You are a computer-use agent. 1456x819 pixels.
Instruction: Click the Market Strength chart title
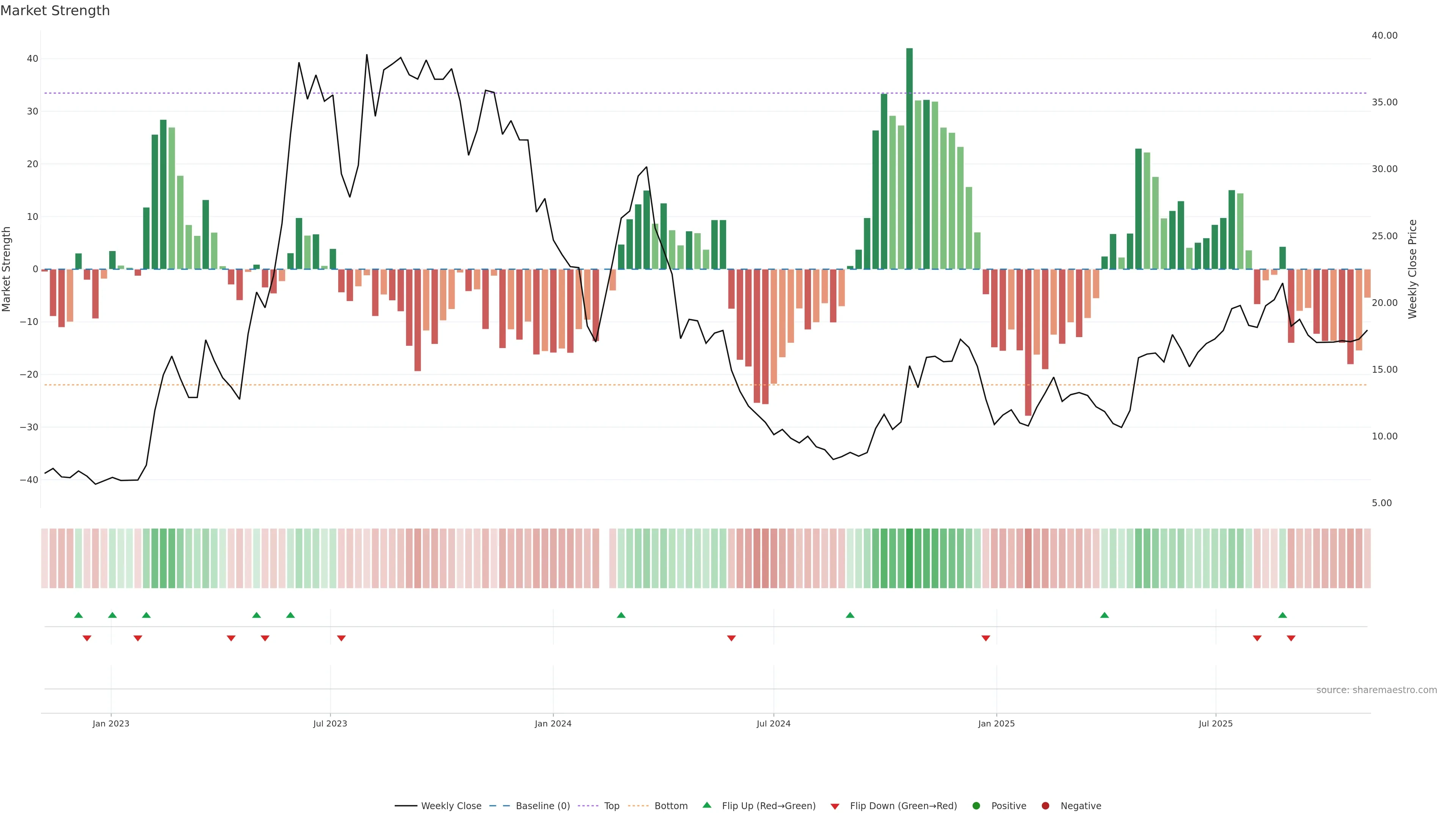(55, 11)
